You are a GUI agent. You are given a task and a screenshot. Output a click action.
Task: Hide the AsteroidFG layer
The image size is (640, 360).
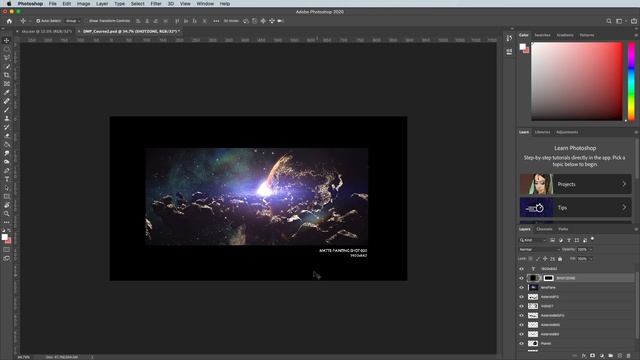click(x=521, y=297)
